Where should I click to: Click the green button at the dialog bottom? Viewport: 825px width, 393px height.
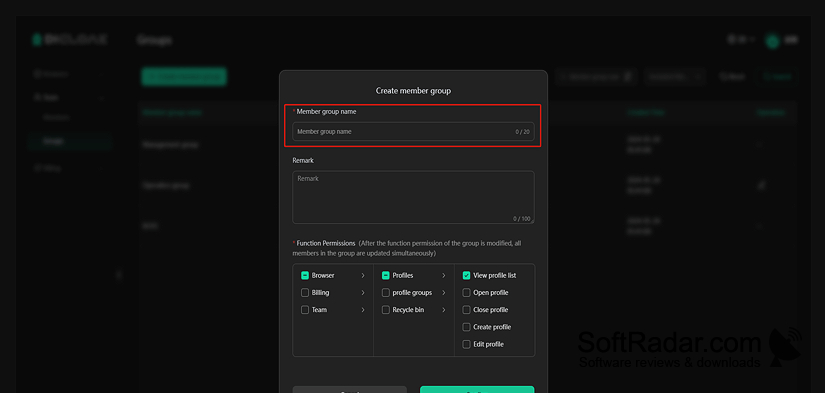point(477,389)
